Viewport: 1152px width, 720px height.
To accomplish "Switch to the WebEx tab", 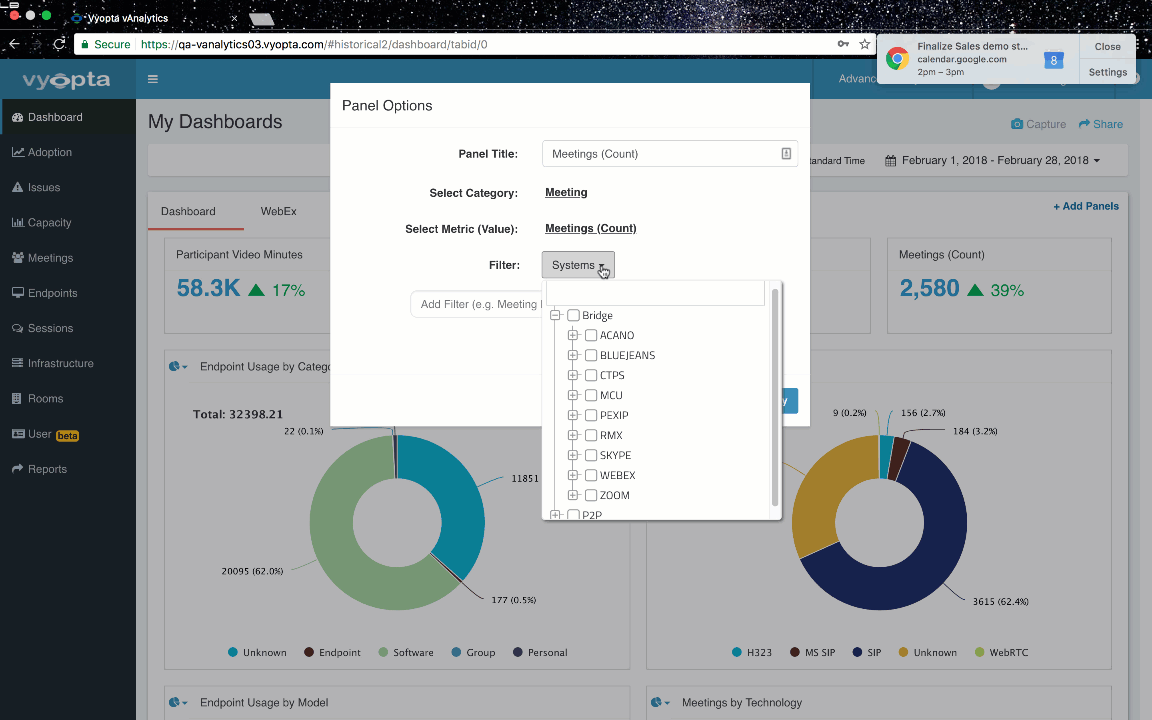I will tap(278, 211).
